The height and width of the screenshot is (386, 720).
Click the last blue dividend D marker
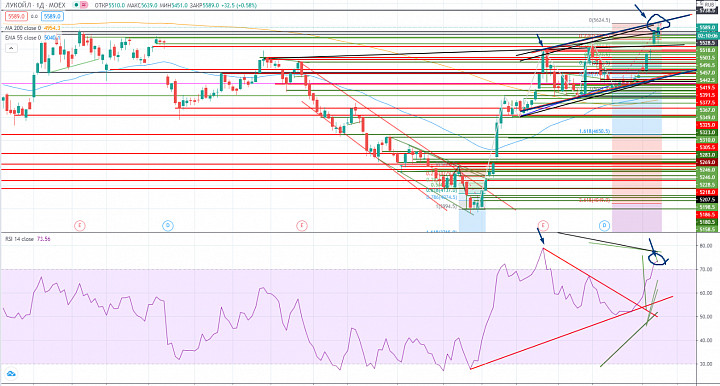coord(604,225)
